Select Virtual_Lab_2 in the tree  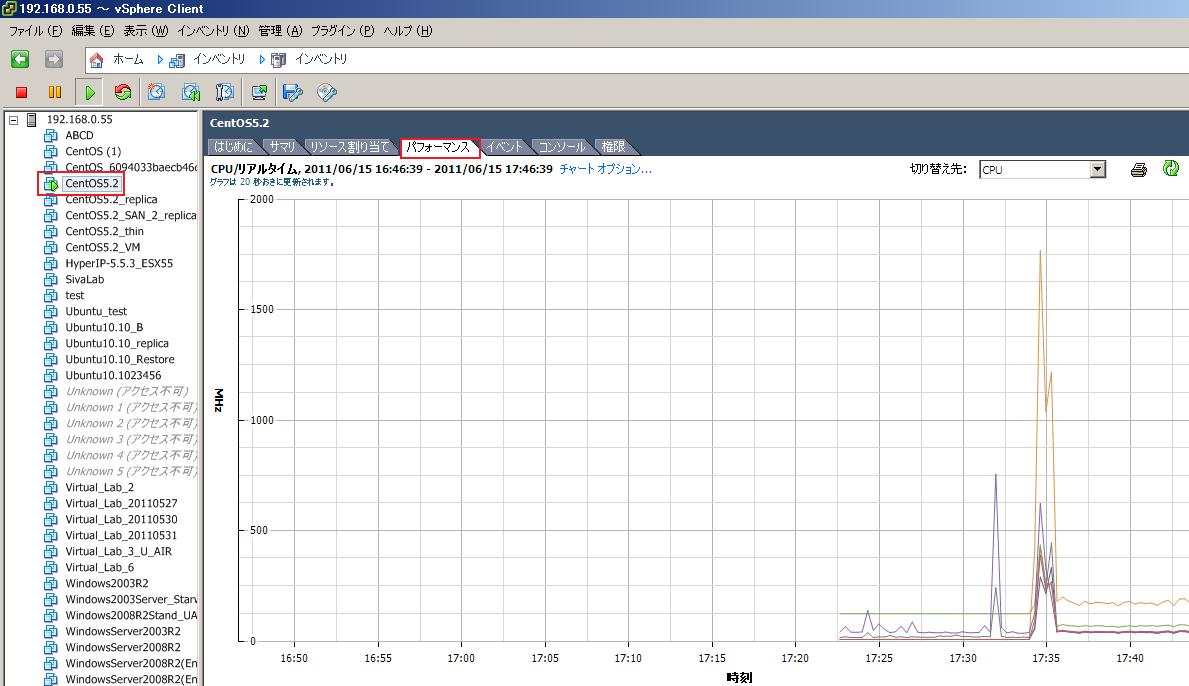coord(99,487)
